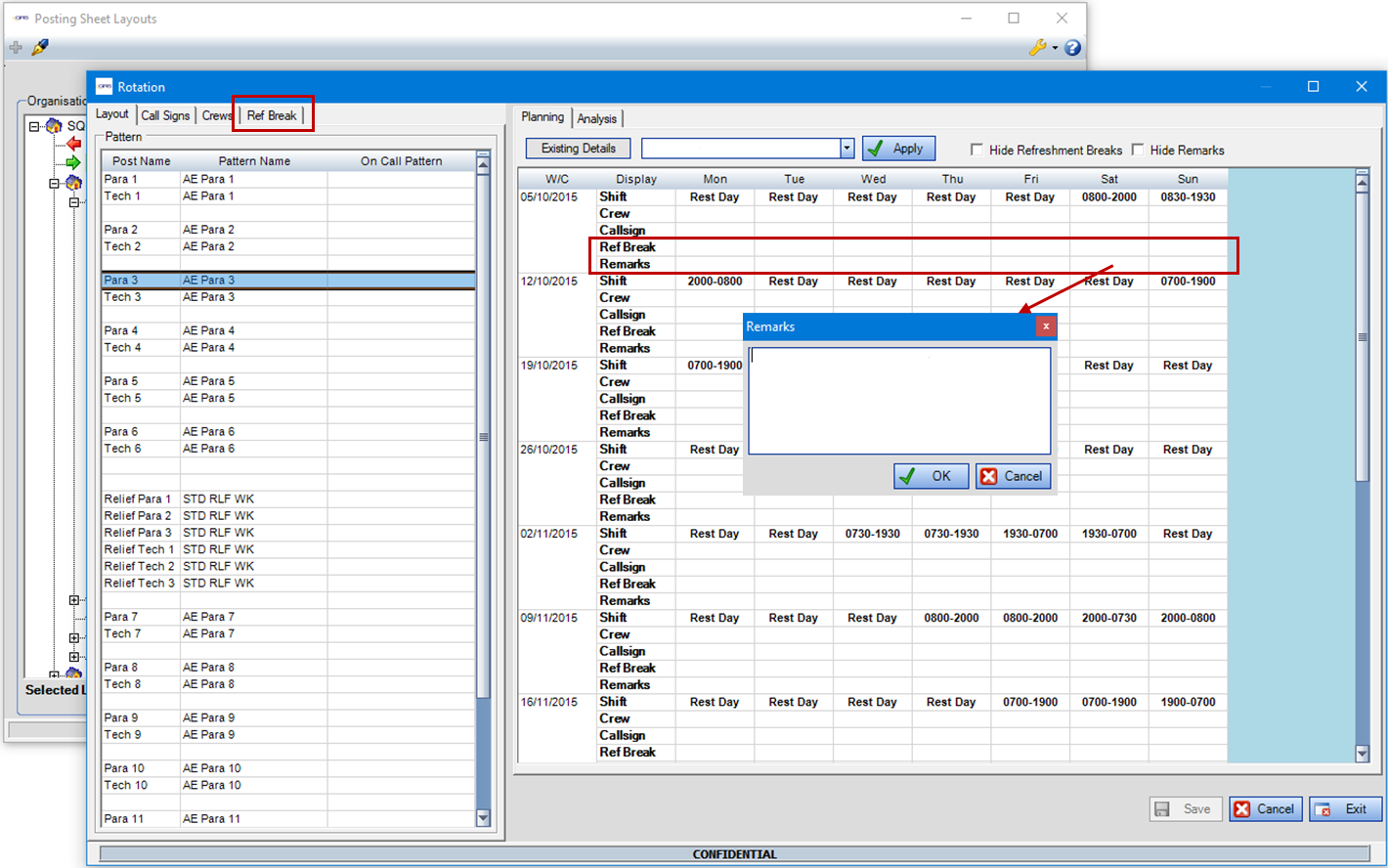
Task: Open the Analysis tab
Action: pos(596,118)
